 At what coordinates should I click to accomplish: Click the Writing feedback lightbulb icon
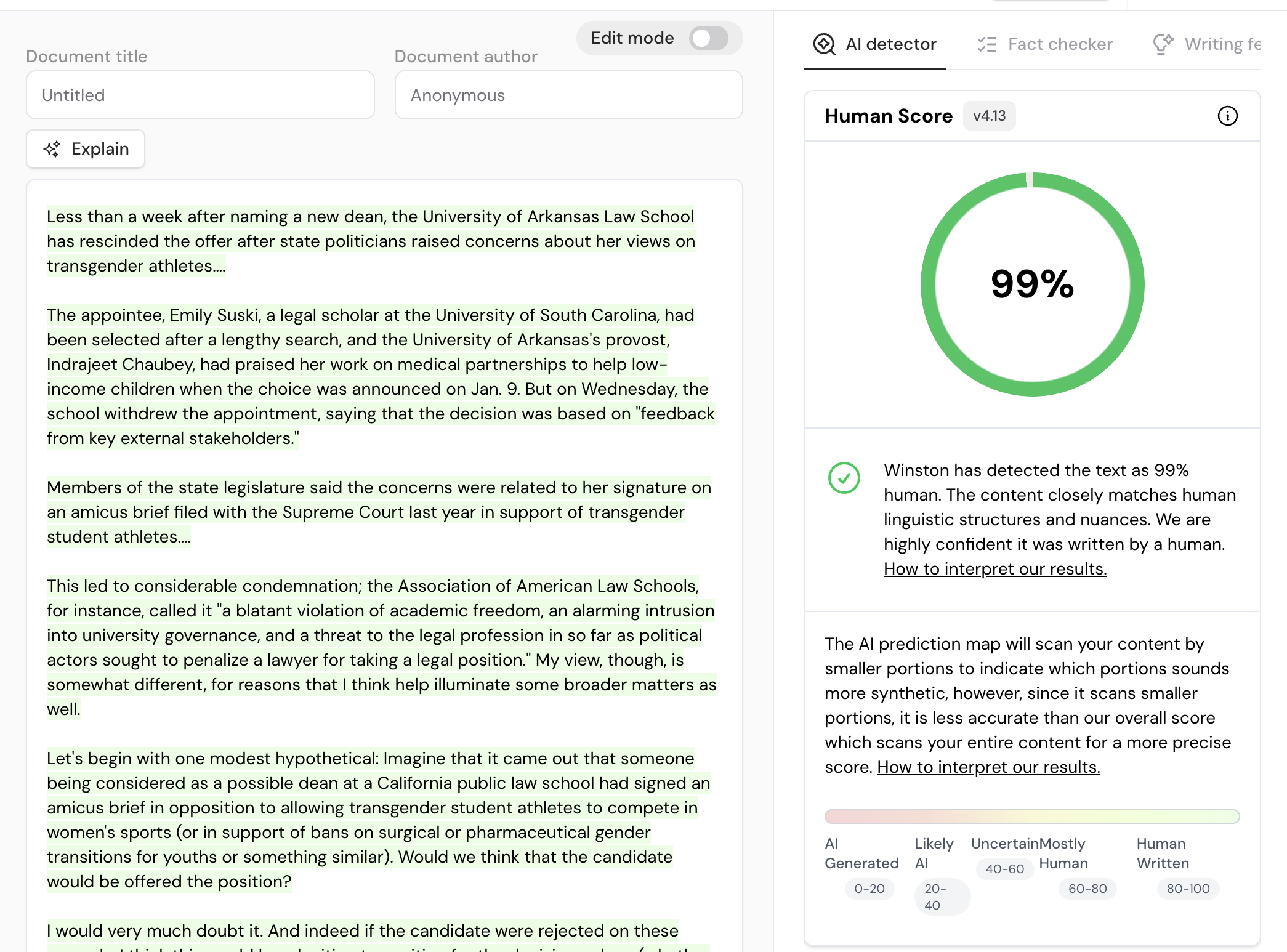1163,44
